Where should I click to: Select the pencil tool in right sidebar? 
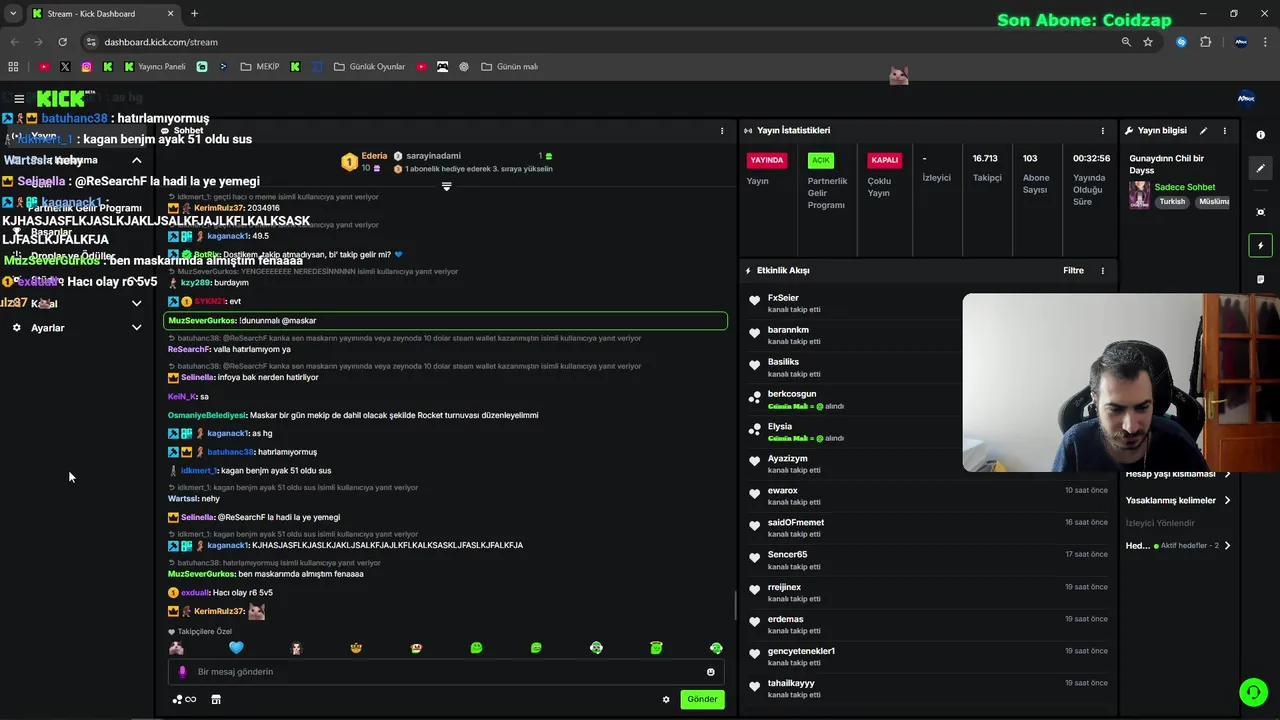(x=1260, y=169)
